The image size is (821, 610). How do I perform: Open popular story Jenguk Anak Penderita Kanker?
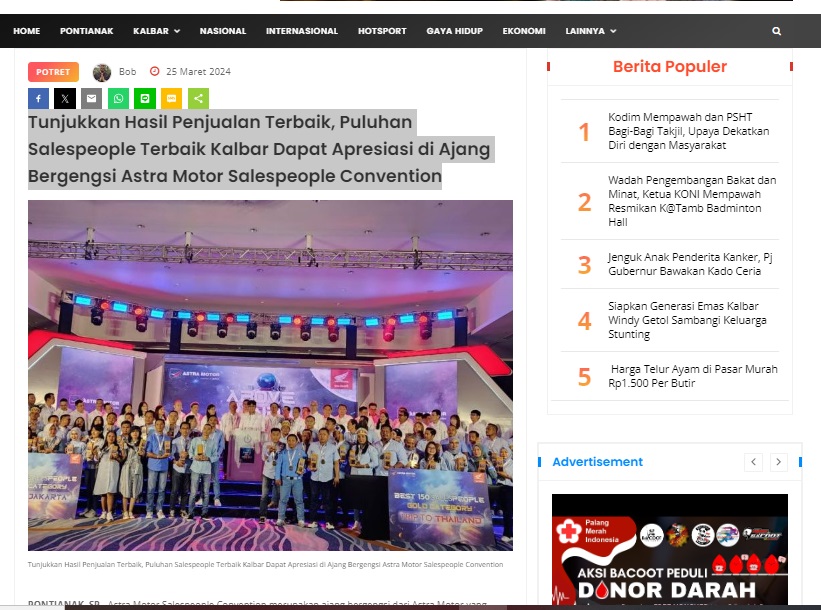690,264
